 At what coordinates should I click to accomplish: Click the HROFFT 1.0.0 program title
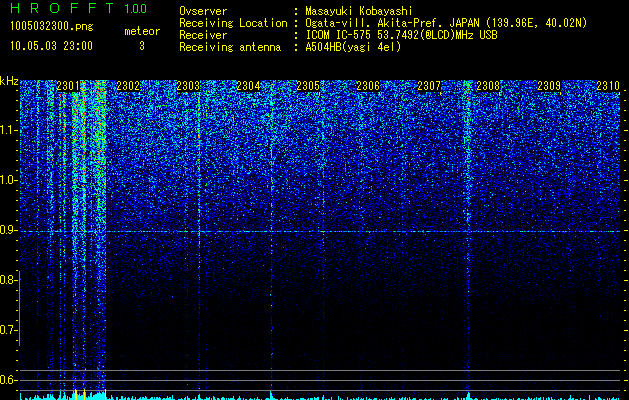(78, 8)
